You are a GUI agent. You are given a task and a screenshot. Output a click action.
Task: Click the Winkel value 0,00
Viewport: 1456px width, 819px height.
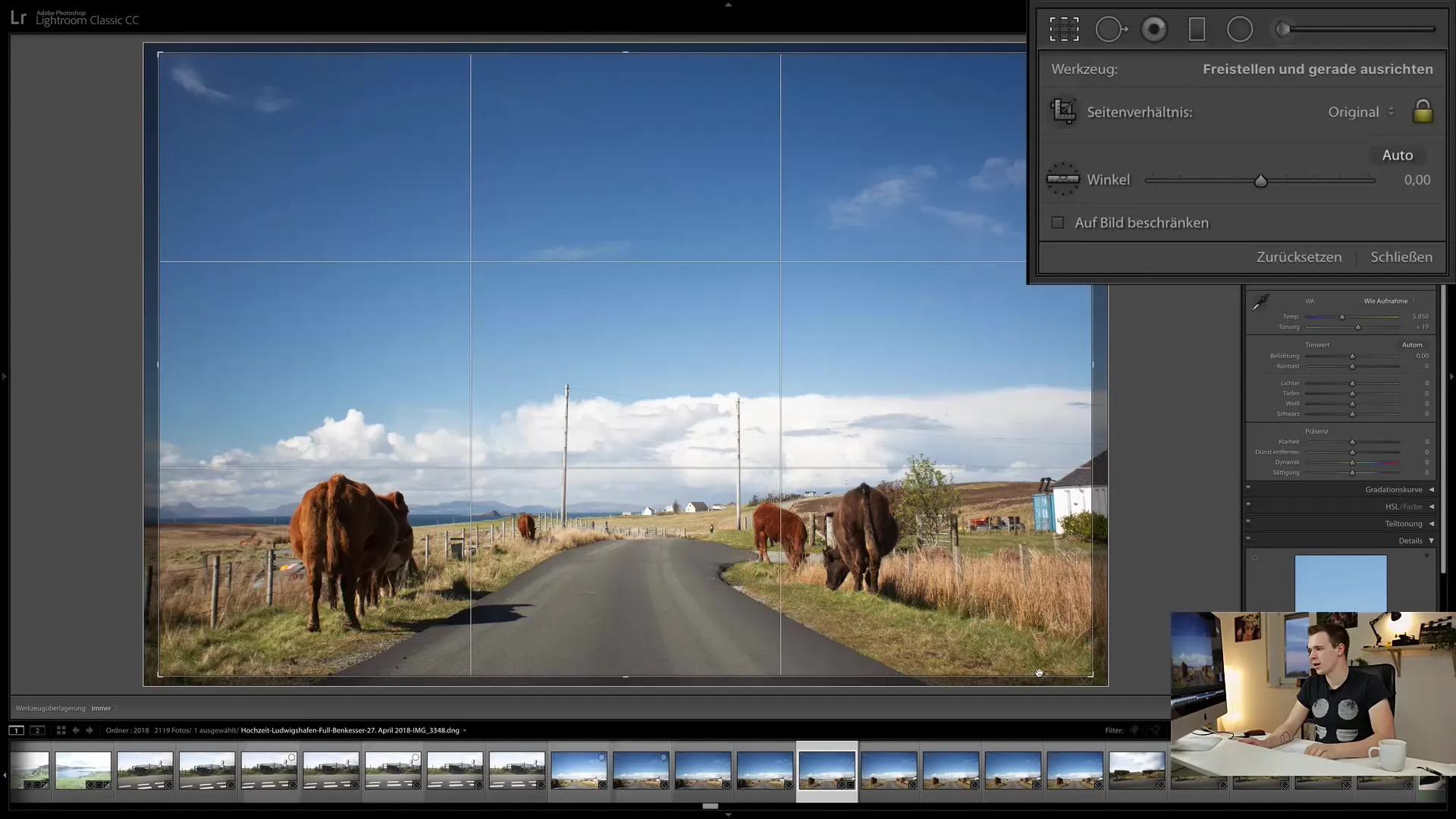[1417, 180]
